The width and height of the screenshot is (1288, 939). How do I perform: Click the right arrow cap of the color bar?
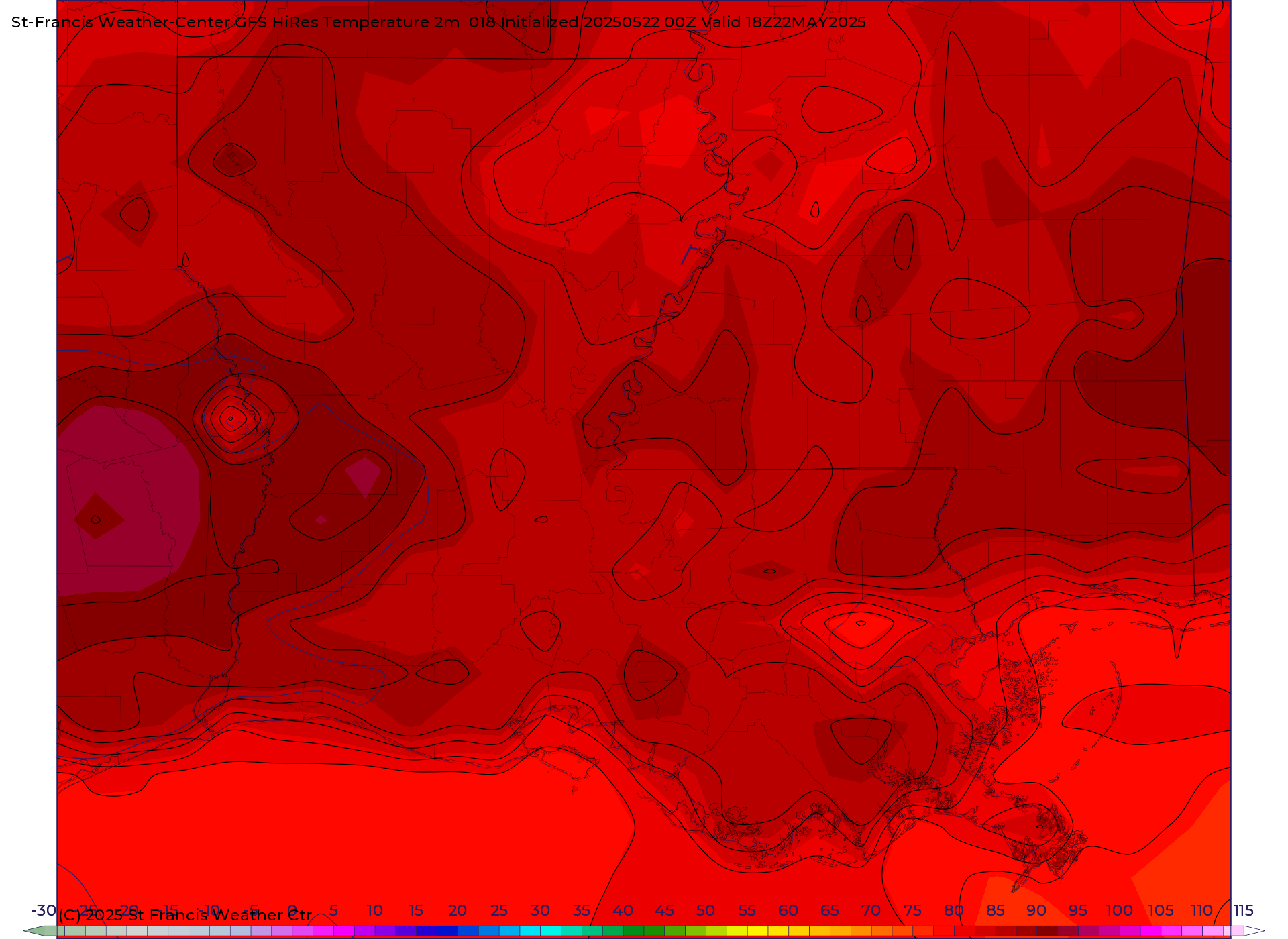(1254, 931)
